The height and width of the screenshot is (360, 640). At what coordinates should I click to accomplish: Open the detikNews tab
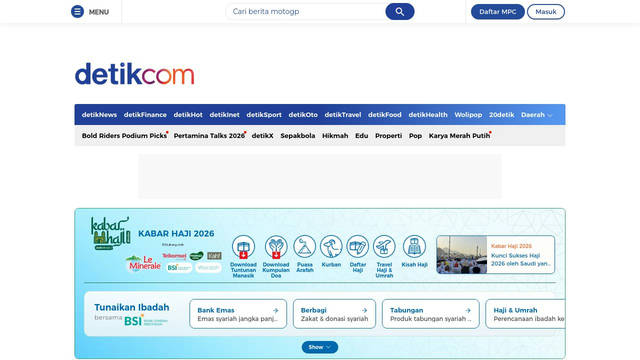99,115
